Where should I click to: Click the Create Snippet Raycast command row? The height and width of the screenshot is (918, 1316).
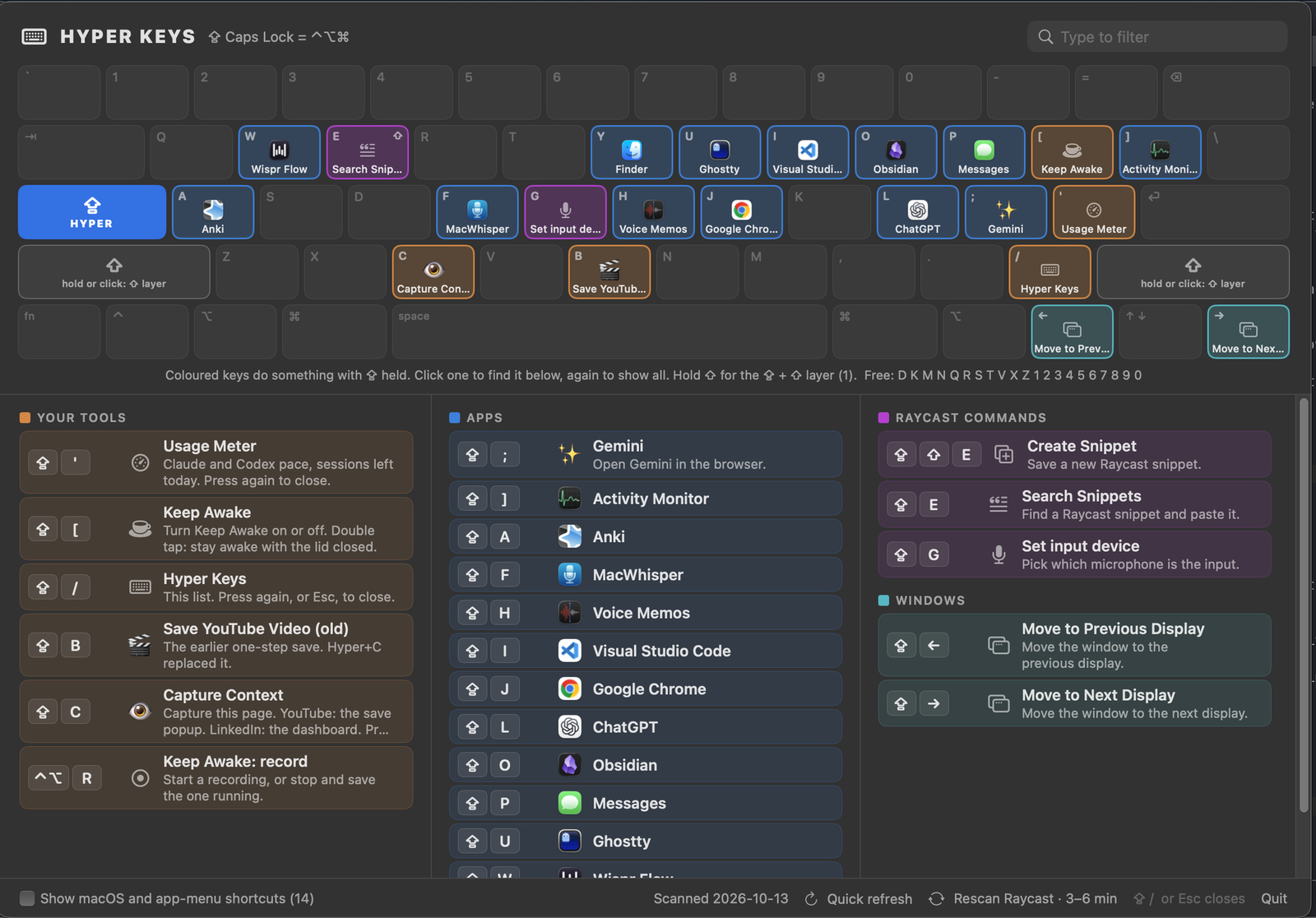1074,454
